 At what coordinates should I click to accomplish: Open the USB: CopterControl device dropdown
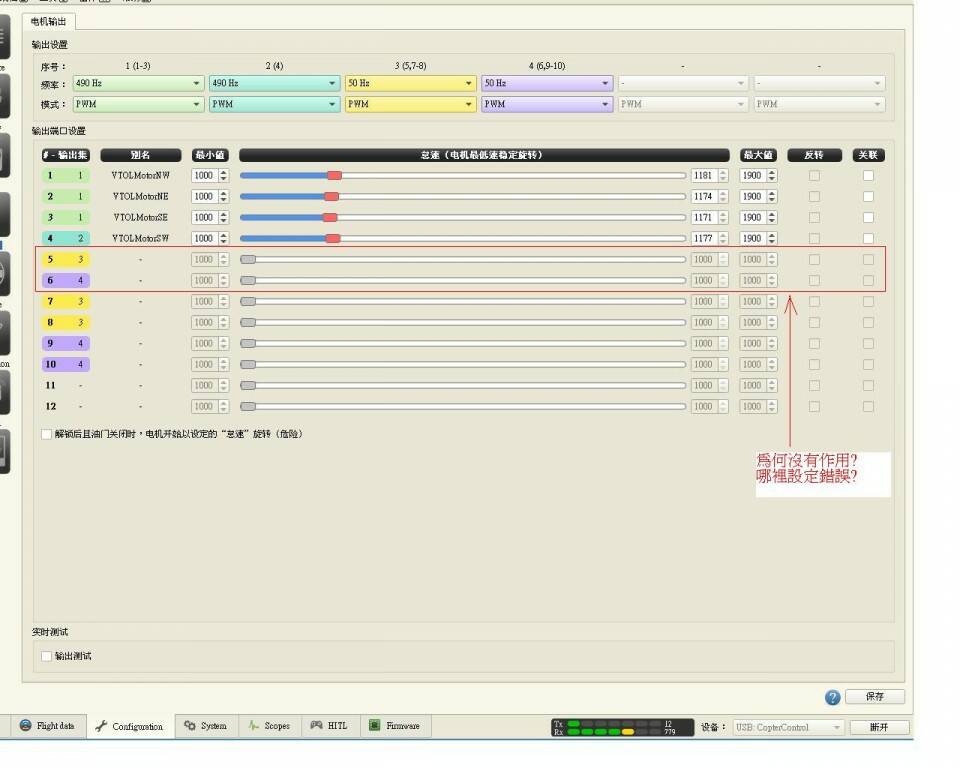click(x=788, y=727)
